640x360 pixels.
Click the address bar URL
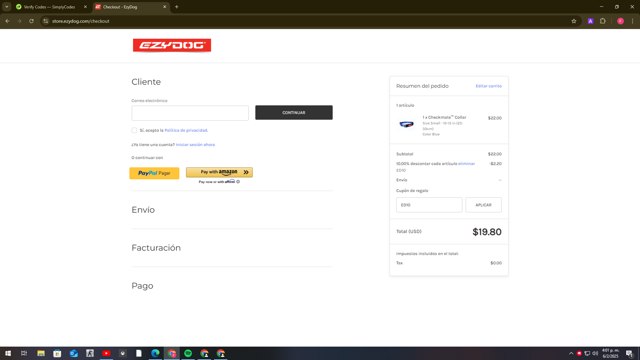point(80,21)
